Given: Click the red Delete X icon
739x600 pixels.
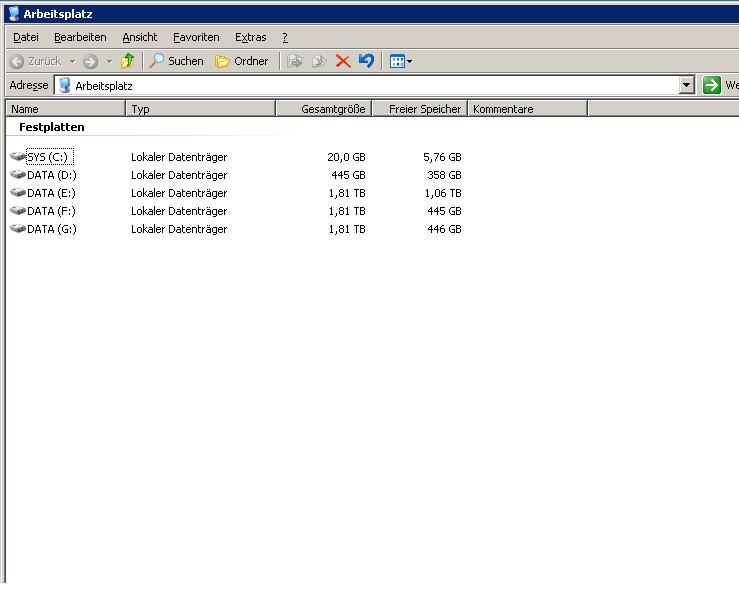Looking at the screenshot, I should click(343, 61).
